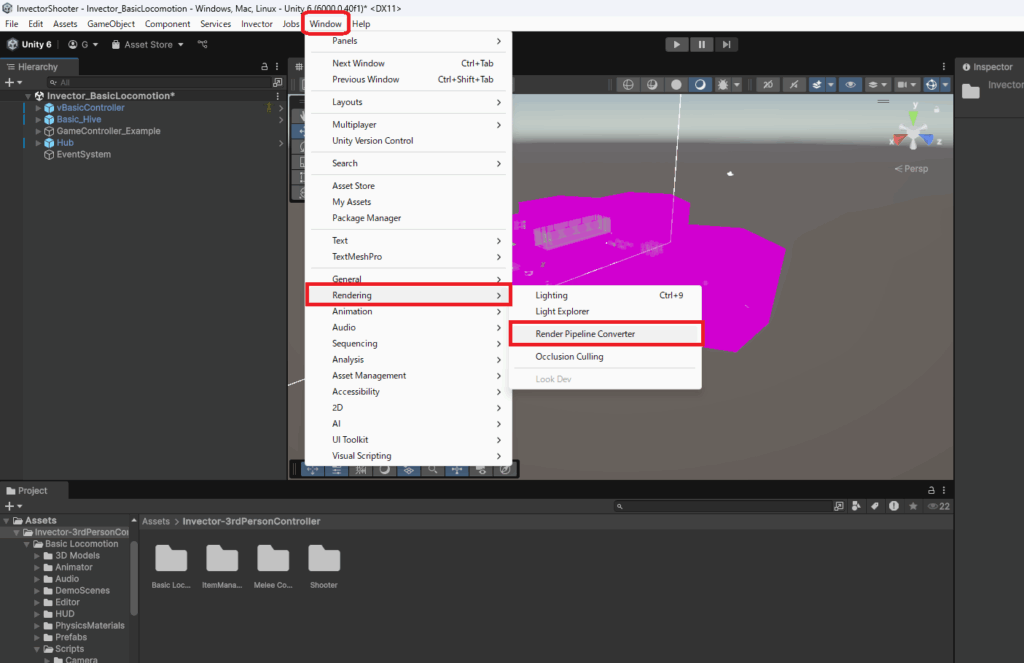Expand vBasicController in Hierarchy
Image resolution: width=1024 pixels, height=663 pixels.
click(38, 108)
